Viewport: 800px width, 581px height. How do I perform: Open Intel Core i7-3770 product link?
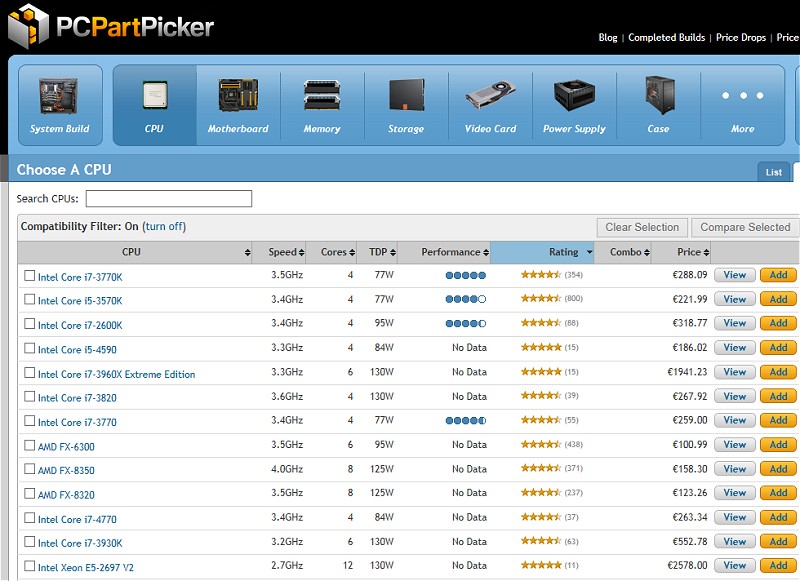click(x=77, y=422)
